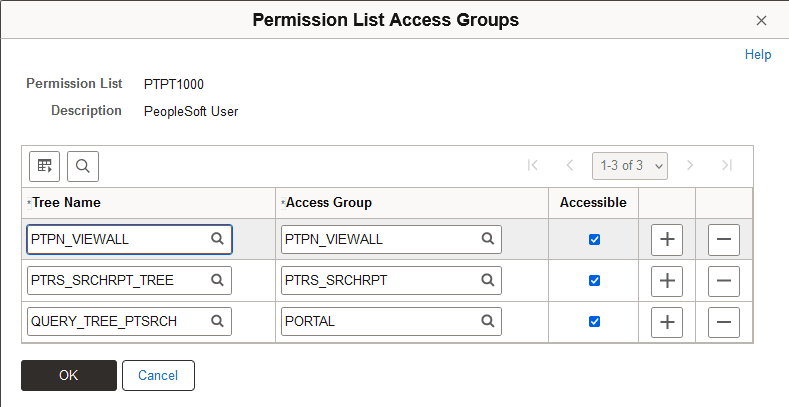Image resolution: width=789 pixels, height=407 pixels.
Task: Click the PTPN_VIEWALL access group field
Action: pyautogui.click(x=380, y=239)
